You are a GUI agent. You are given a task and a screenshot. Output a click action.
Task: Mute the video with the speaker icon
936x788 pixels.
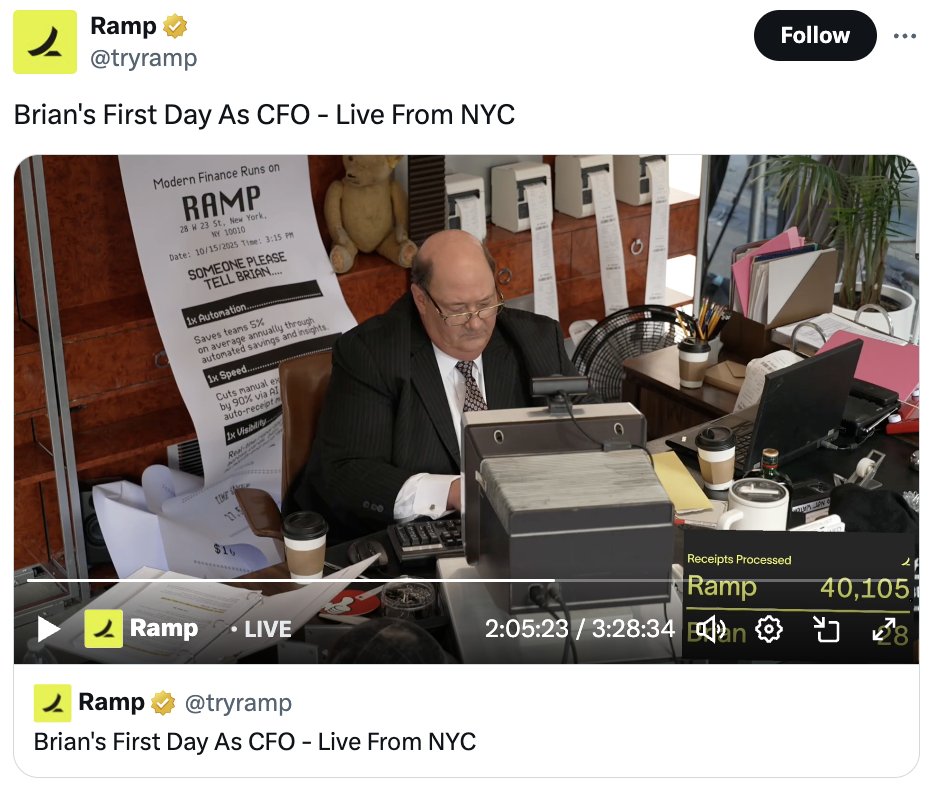(710, 629)
